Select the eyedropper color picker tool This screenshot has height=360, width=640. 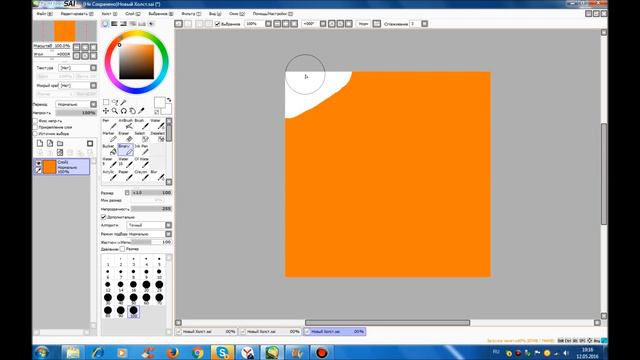[142, 111]
